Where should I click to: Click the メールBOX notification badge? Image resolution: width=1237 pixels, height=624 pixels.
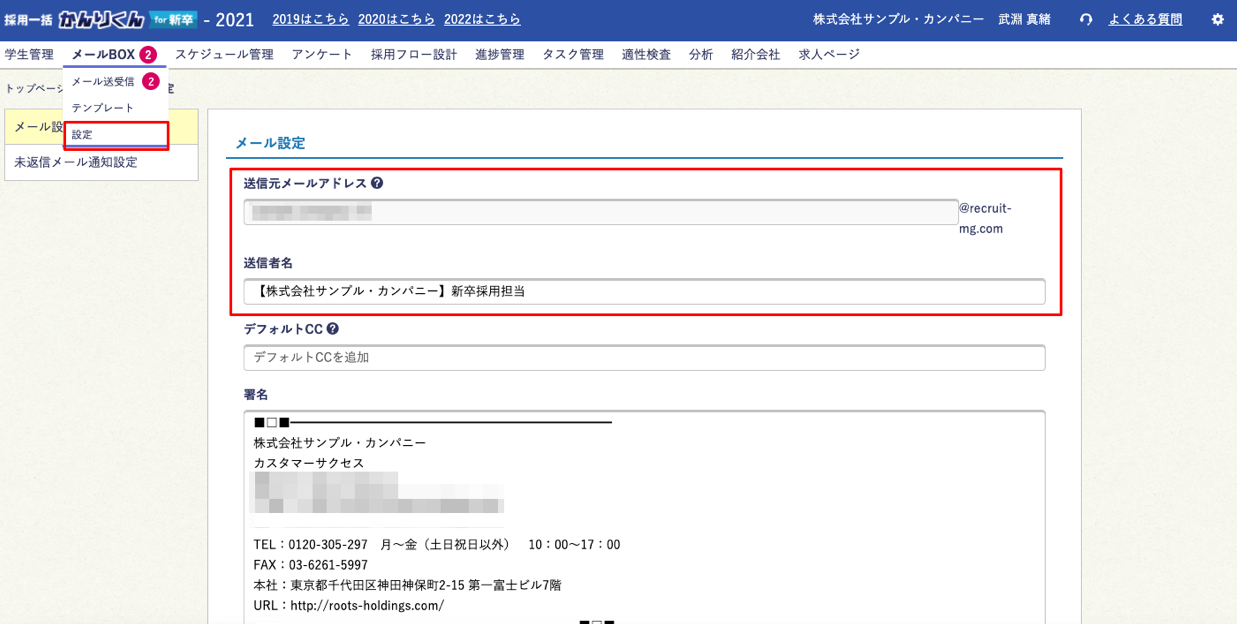(148, 55)
